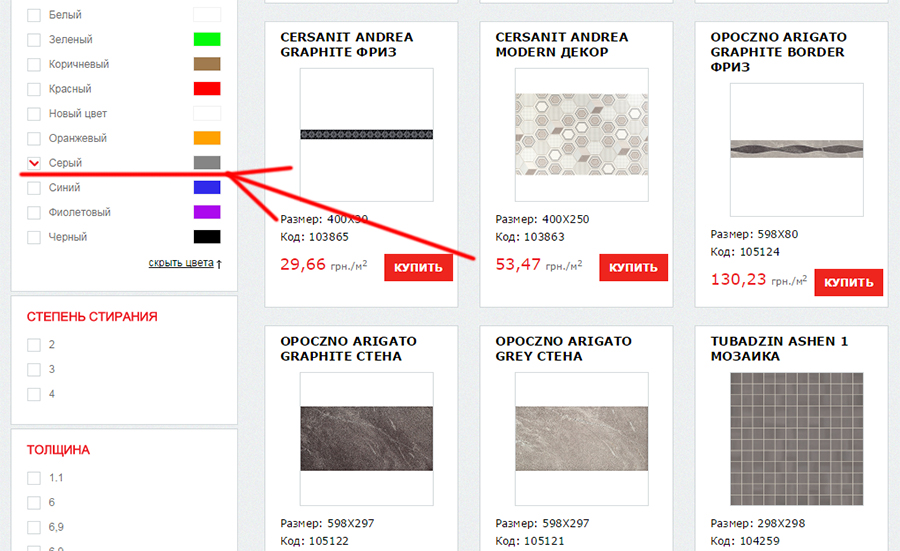Click the gray color swatch
The height and width of the screenshot is (551, 900).
[207, 162]
